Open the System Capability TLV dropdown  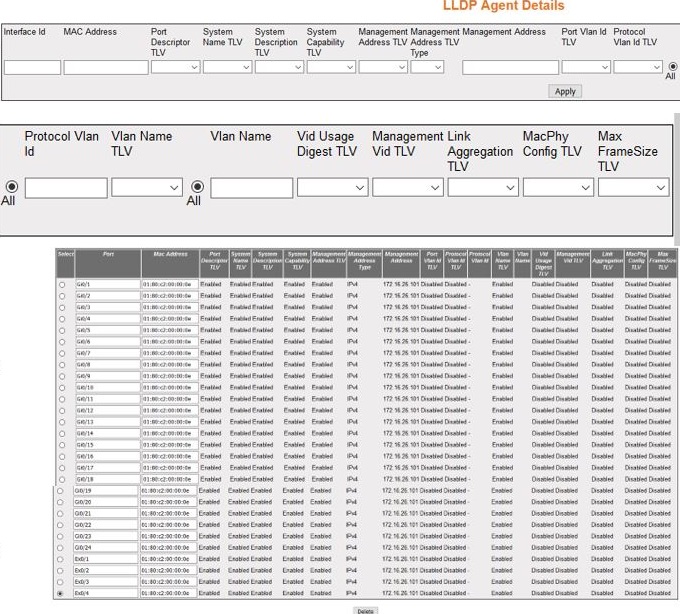point(331,68)
